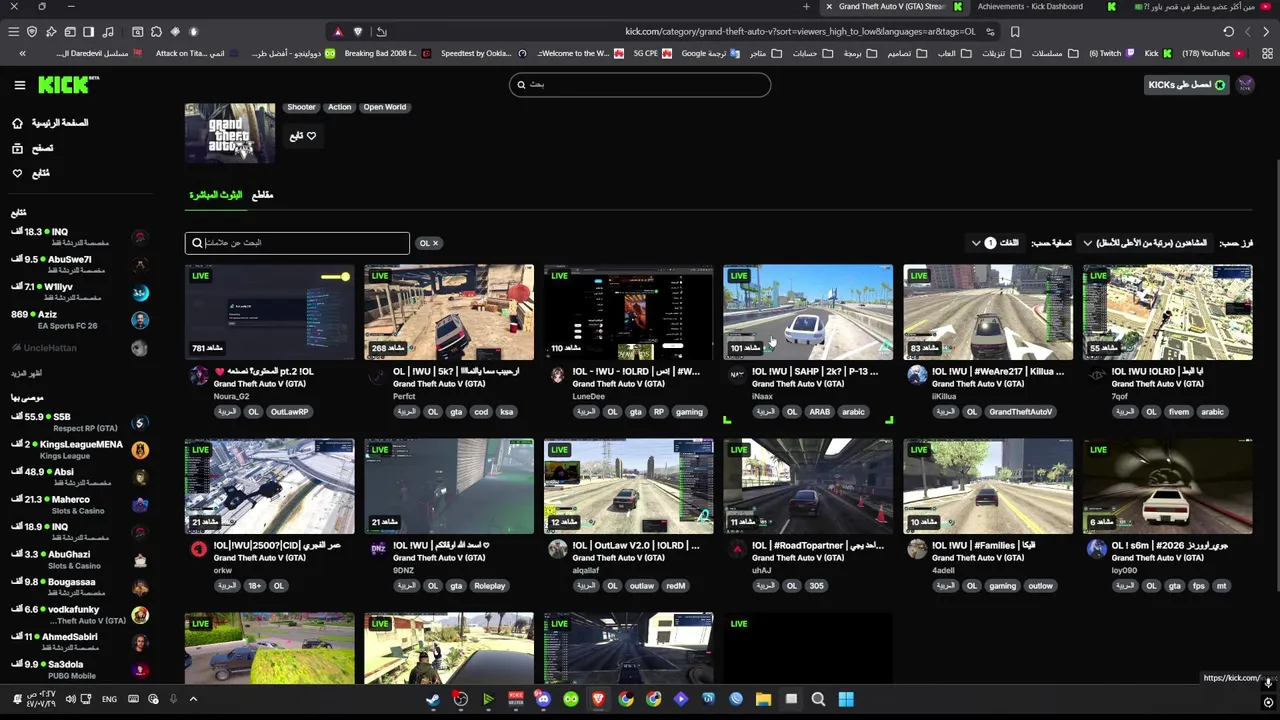Open the Home item in Kick sidebar
The height and width of the screenshot is (720, 1280).
tap(49, 123)
